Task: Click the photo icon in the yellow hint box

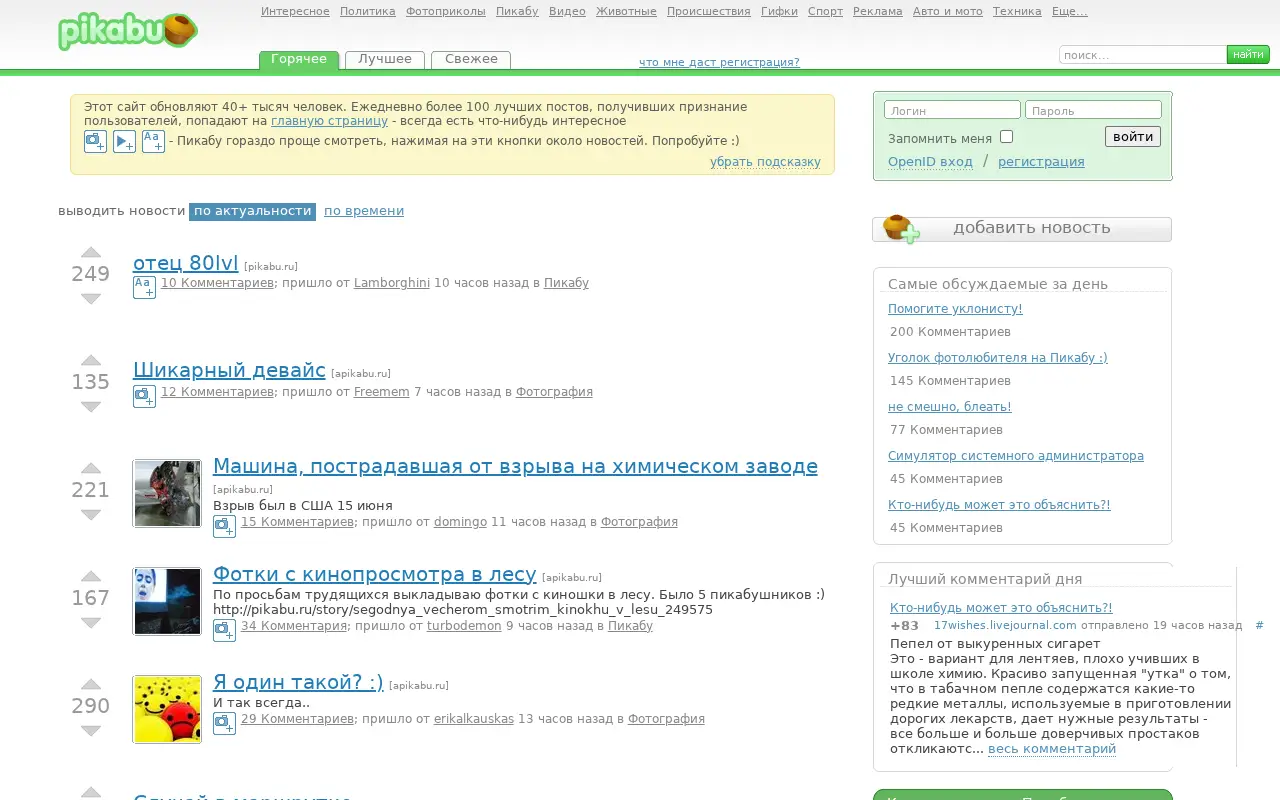Action: pyautogui.click(x=95, y=141)
